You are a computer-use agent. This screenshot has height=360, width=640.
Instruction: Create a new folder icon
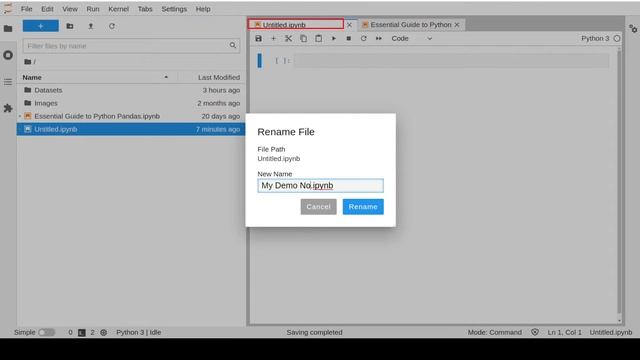pos(70,26)
